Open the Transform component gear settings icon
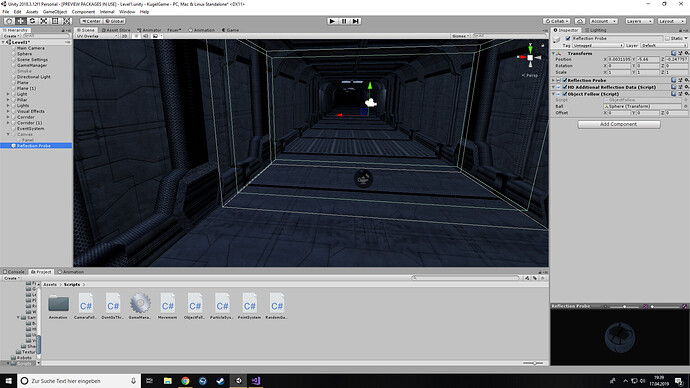This screenshot has width=690, height=388. pyautogui.click(x=686, y=53)
